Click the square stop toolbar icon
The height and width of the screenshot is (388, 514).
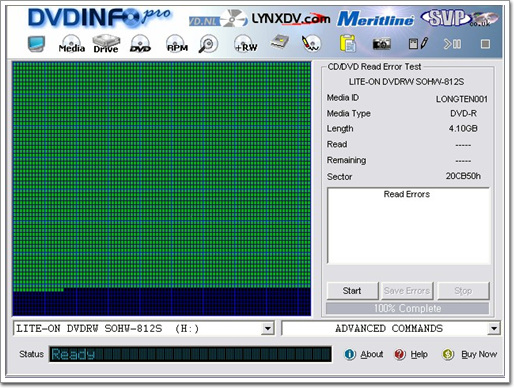485,44
